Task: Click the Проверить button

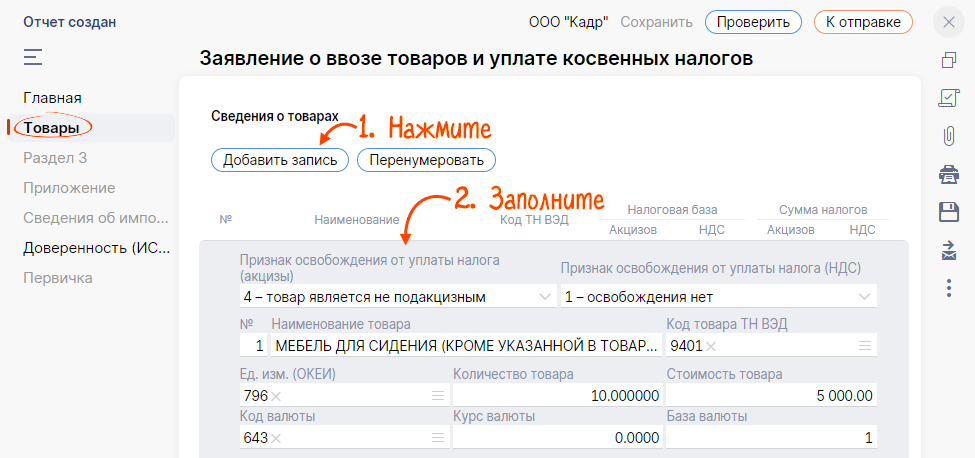Action: point(752,22)
